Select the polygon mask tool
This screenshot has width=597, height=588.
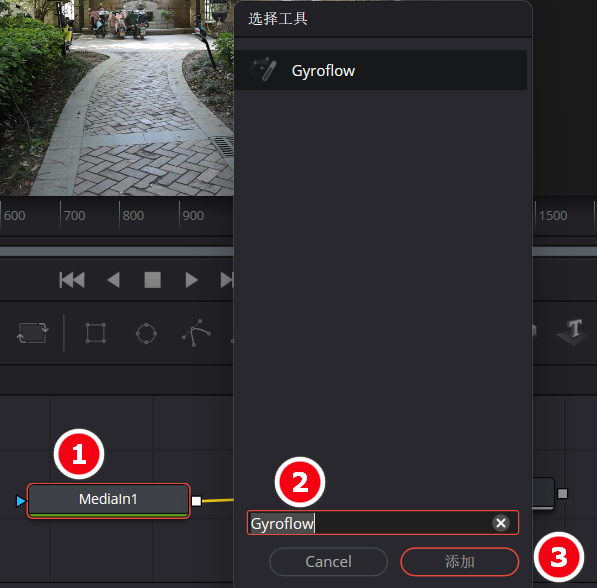[196, 333]
